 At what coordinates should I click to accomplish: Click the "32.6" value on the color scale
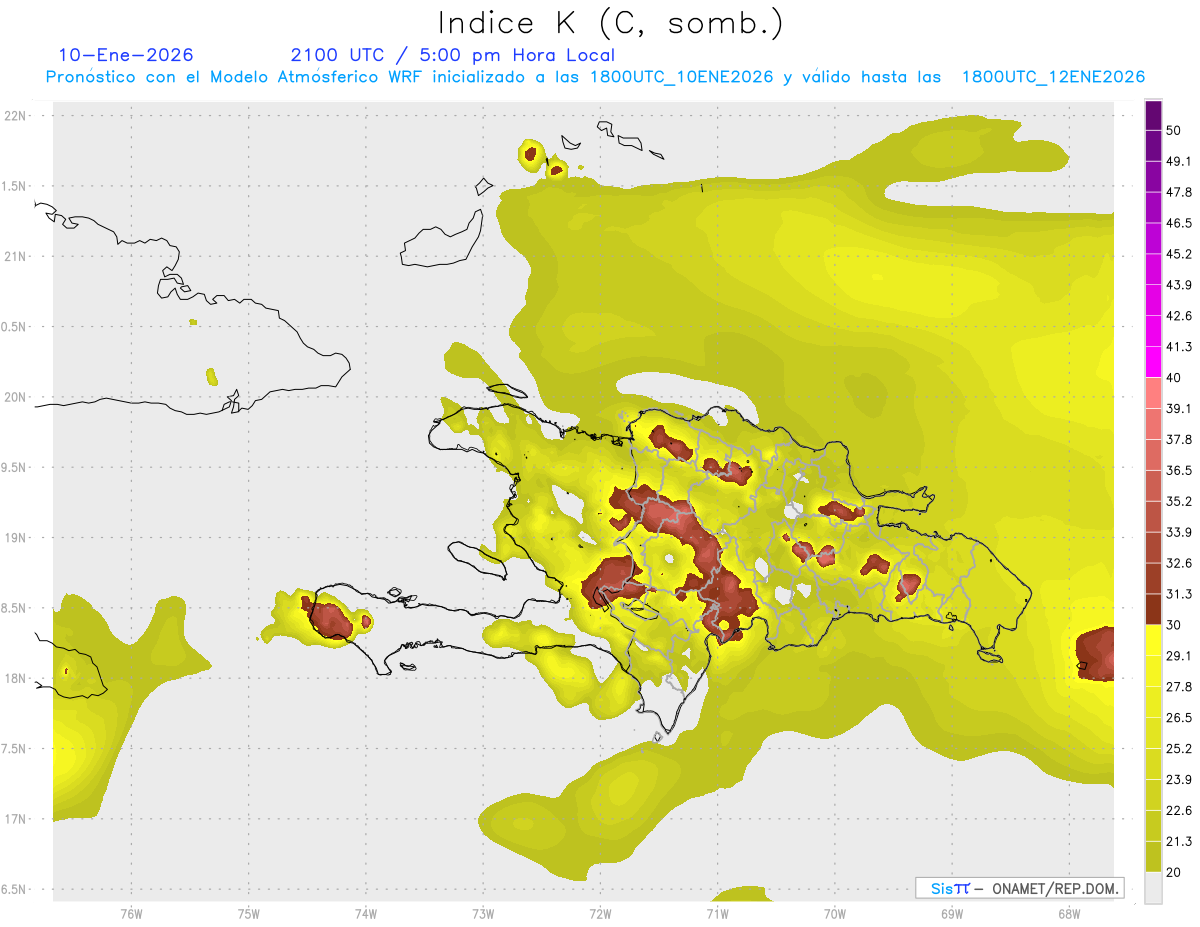point(1179,563)
